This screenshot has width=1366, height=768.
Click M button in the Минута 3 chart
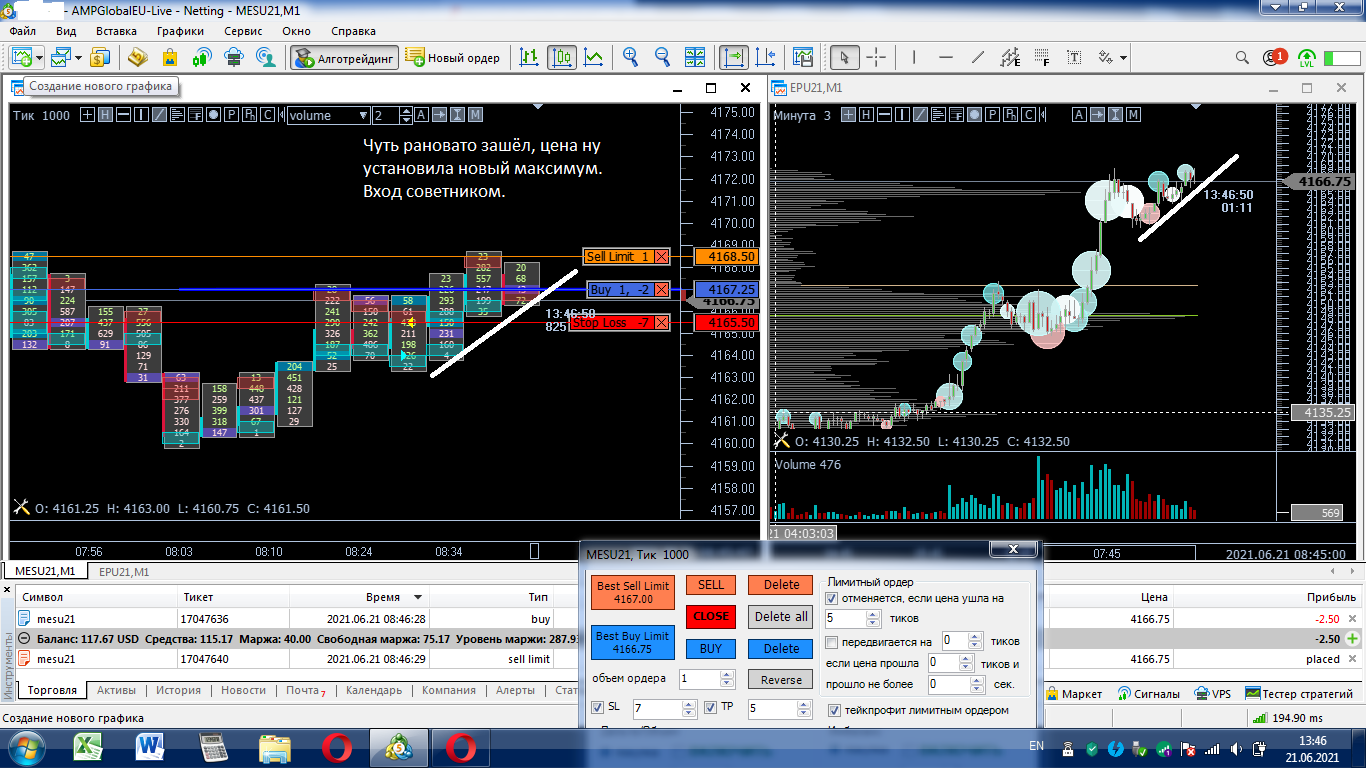(x=1134, y=115)
